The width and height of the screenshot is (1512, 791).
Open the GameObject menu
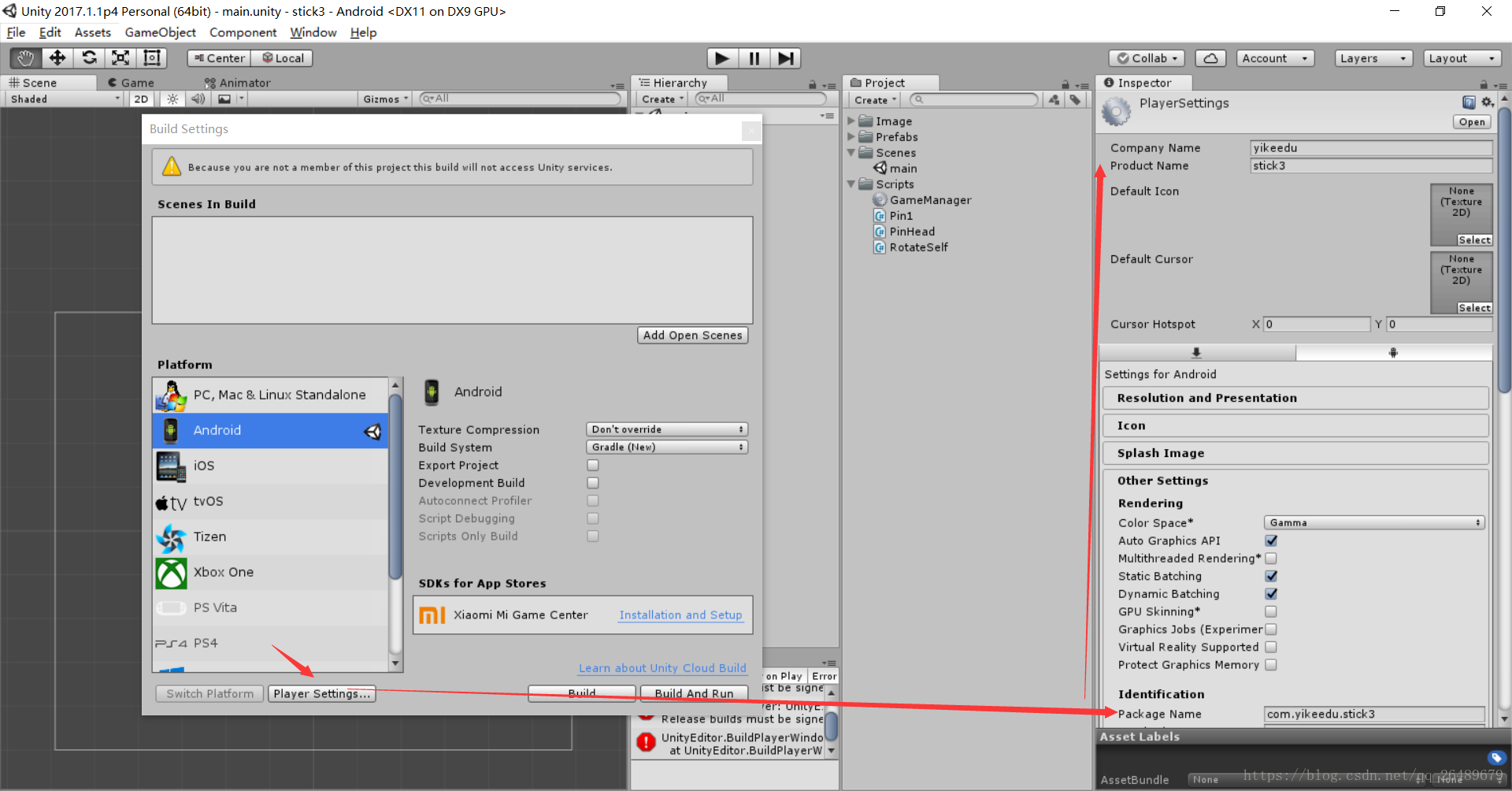coord(161,32)
